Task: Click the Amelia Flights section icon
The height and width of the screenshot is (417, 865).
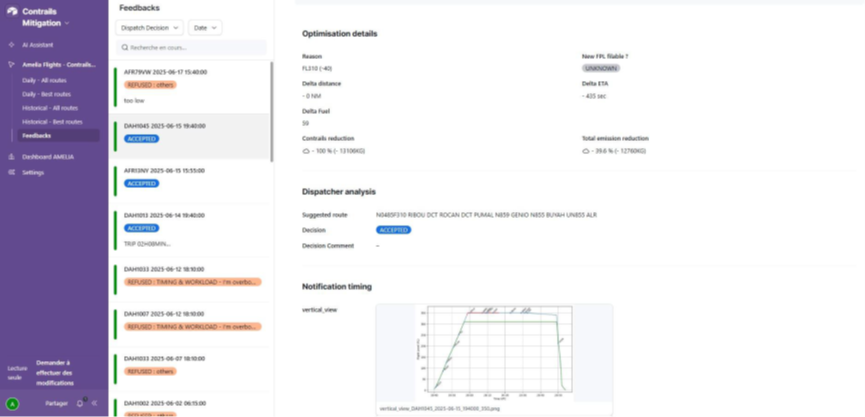Action: tap(12, 64)
